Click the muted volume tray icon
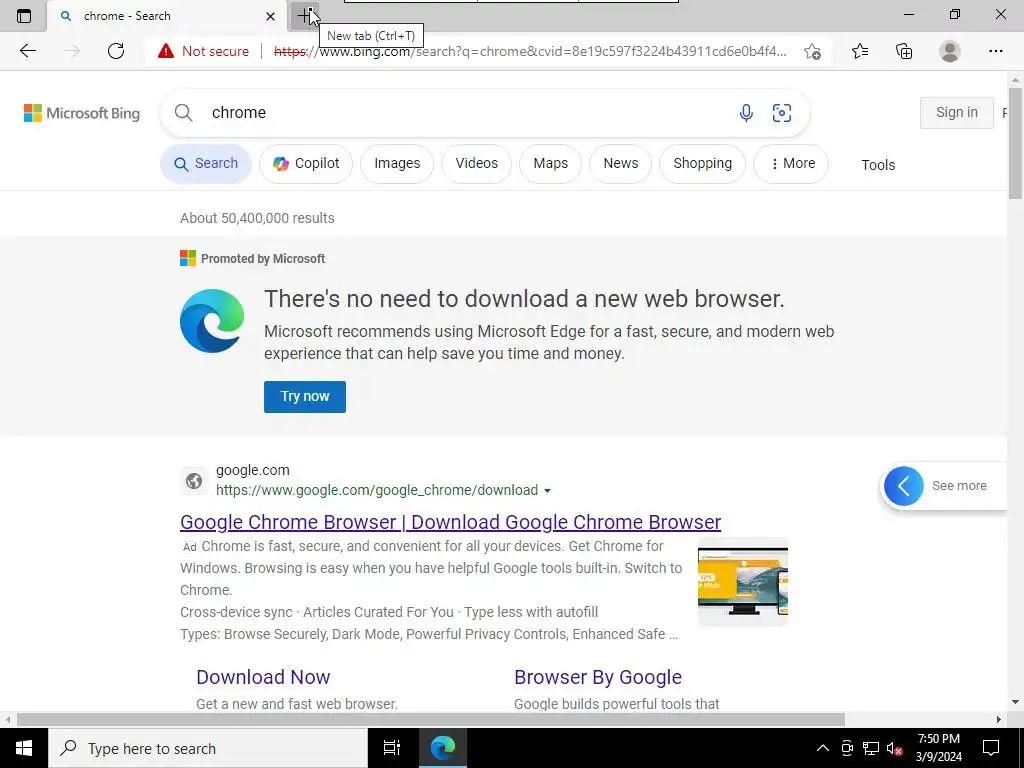The width and height of the screenshot is (1024, 768). [895, 748]
